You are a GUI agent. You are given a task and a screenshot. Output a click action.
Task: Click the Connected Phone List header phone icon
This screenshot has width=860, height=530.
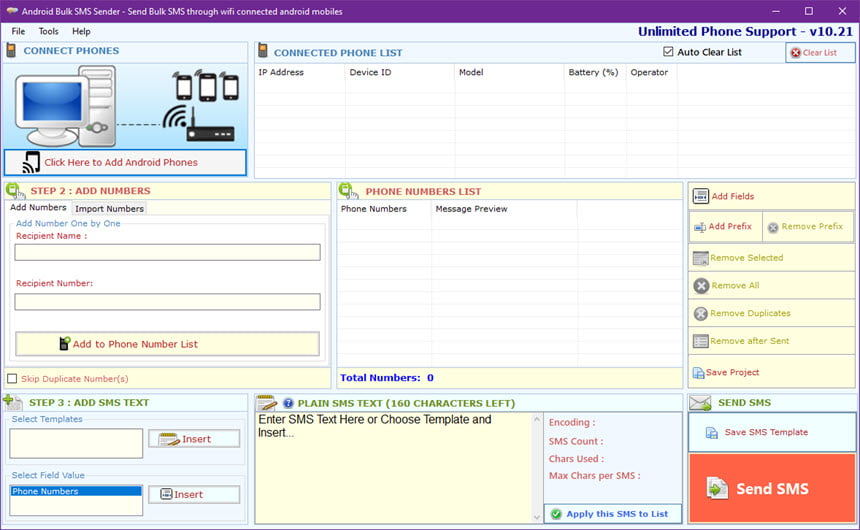(263, 50)
